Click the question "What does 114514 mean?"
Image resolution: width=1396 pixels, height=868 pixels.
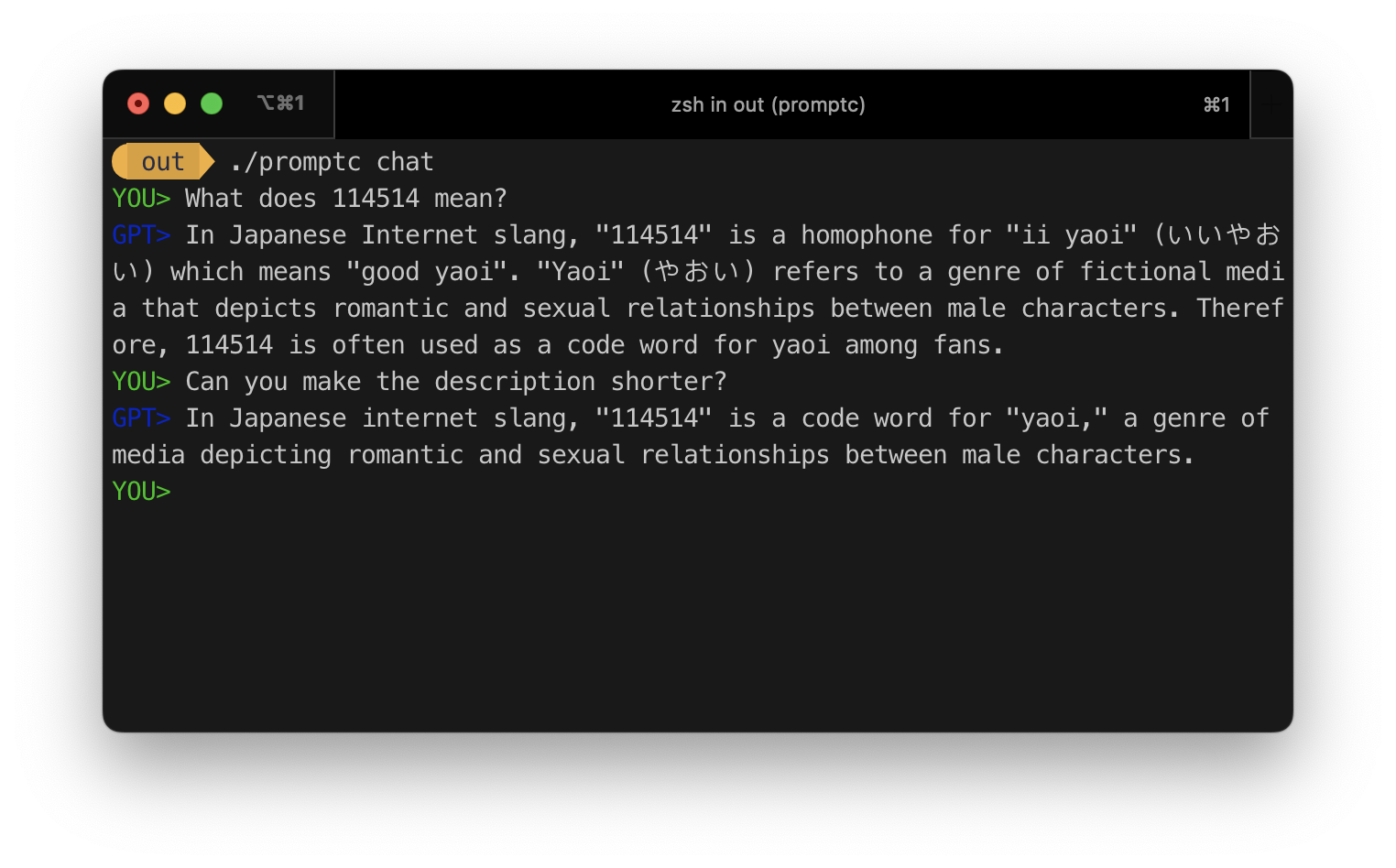345,199
